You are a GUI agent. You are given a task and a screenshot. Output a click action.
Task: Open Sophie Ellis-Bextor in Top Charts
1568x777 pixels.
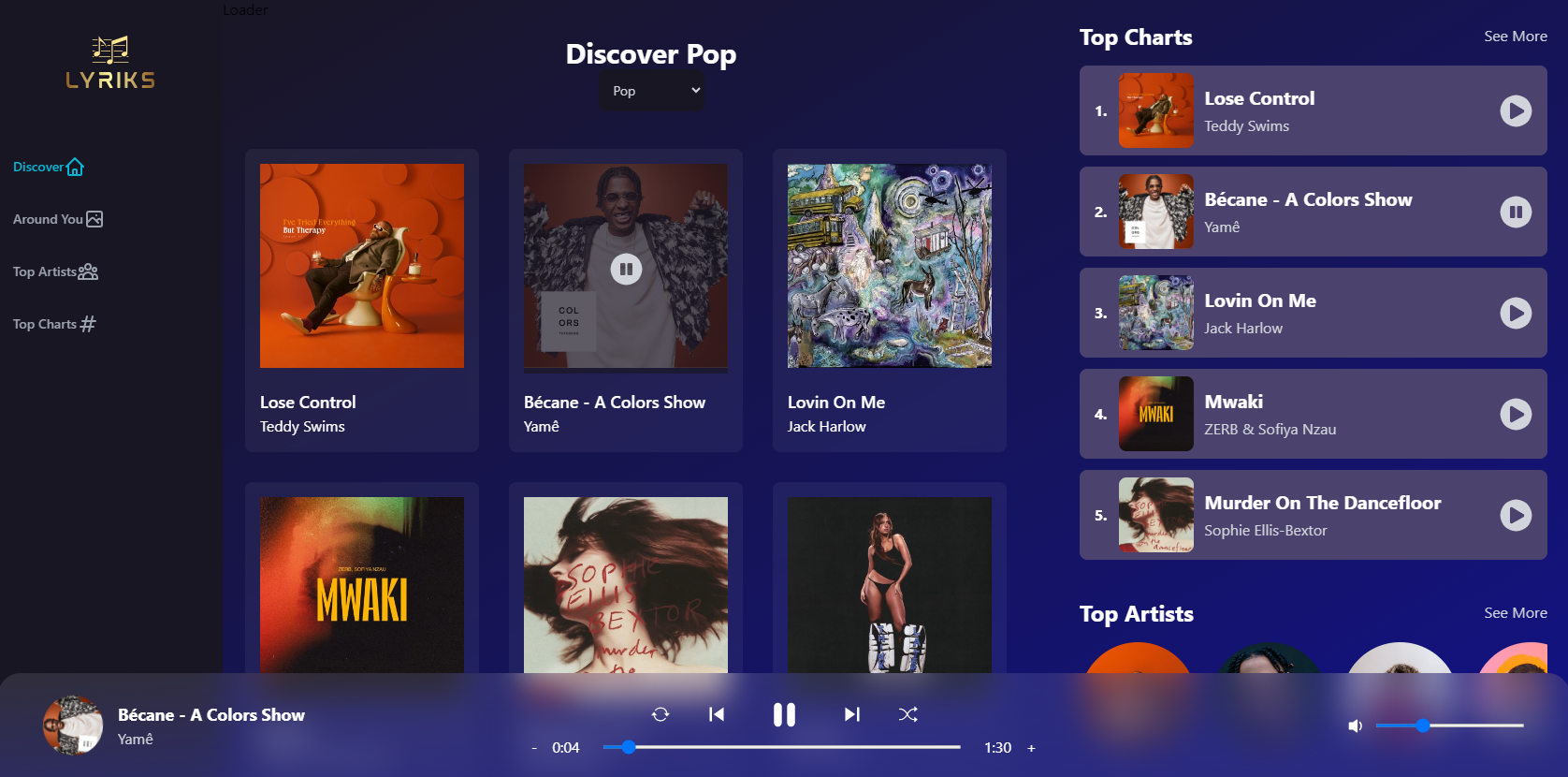1266,531
